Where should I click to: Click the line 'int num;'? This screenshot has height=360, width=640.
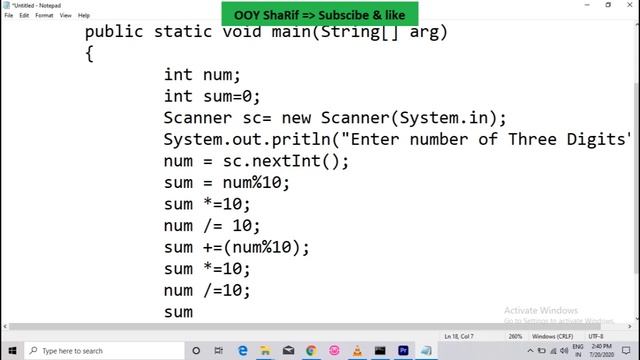202,75
